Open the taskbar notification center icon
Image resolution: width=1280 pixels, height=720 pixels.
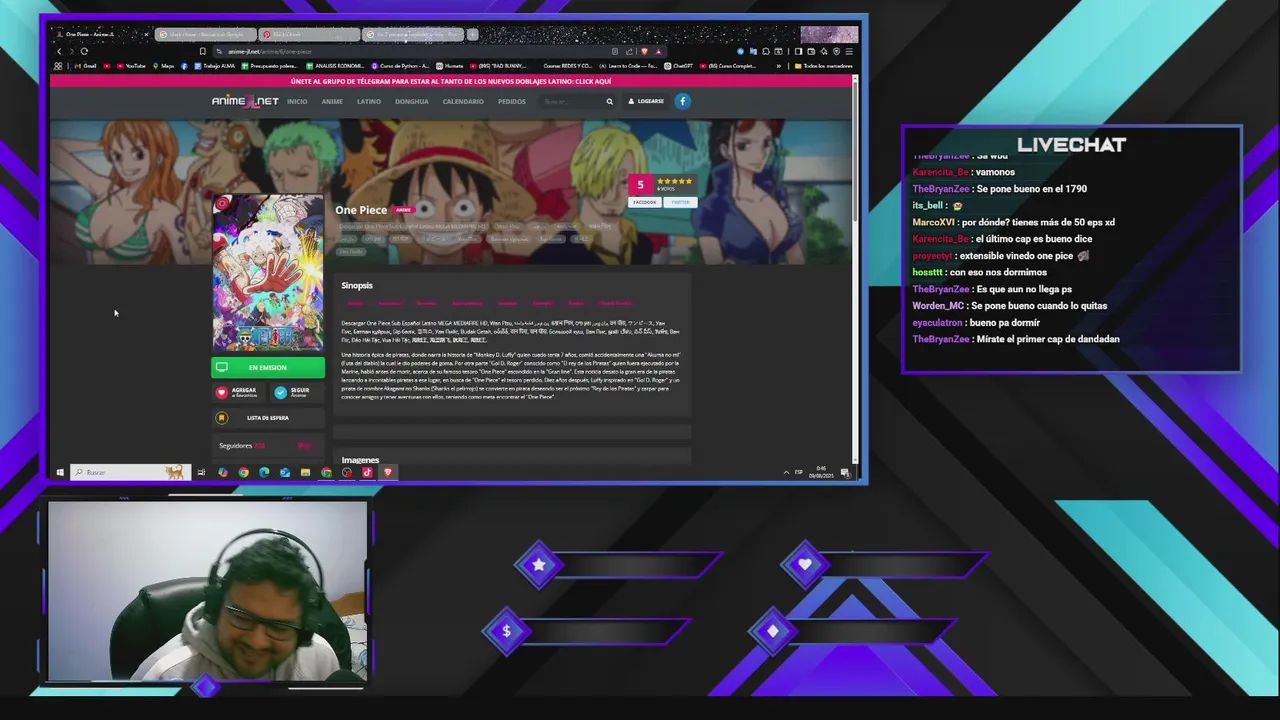tap(846, 472)
